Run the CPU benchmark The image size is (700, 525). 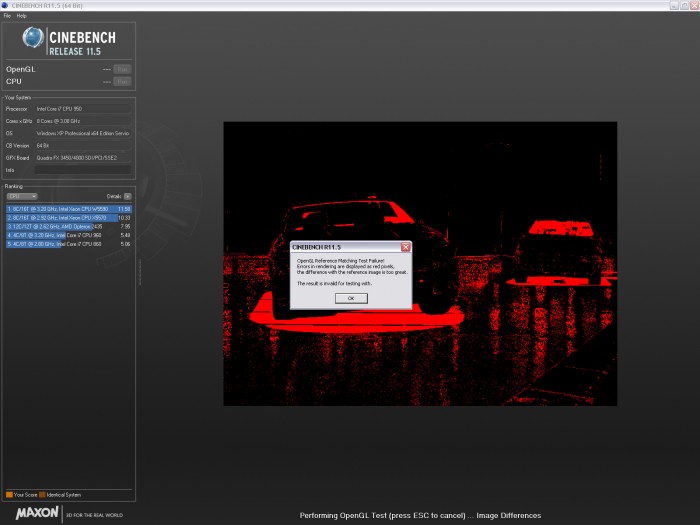click(x=122, y=81)
